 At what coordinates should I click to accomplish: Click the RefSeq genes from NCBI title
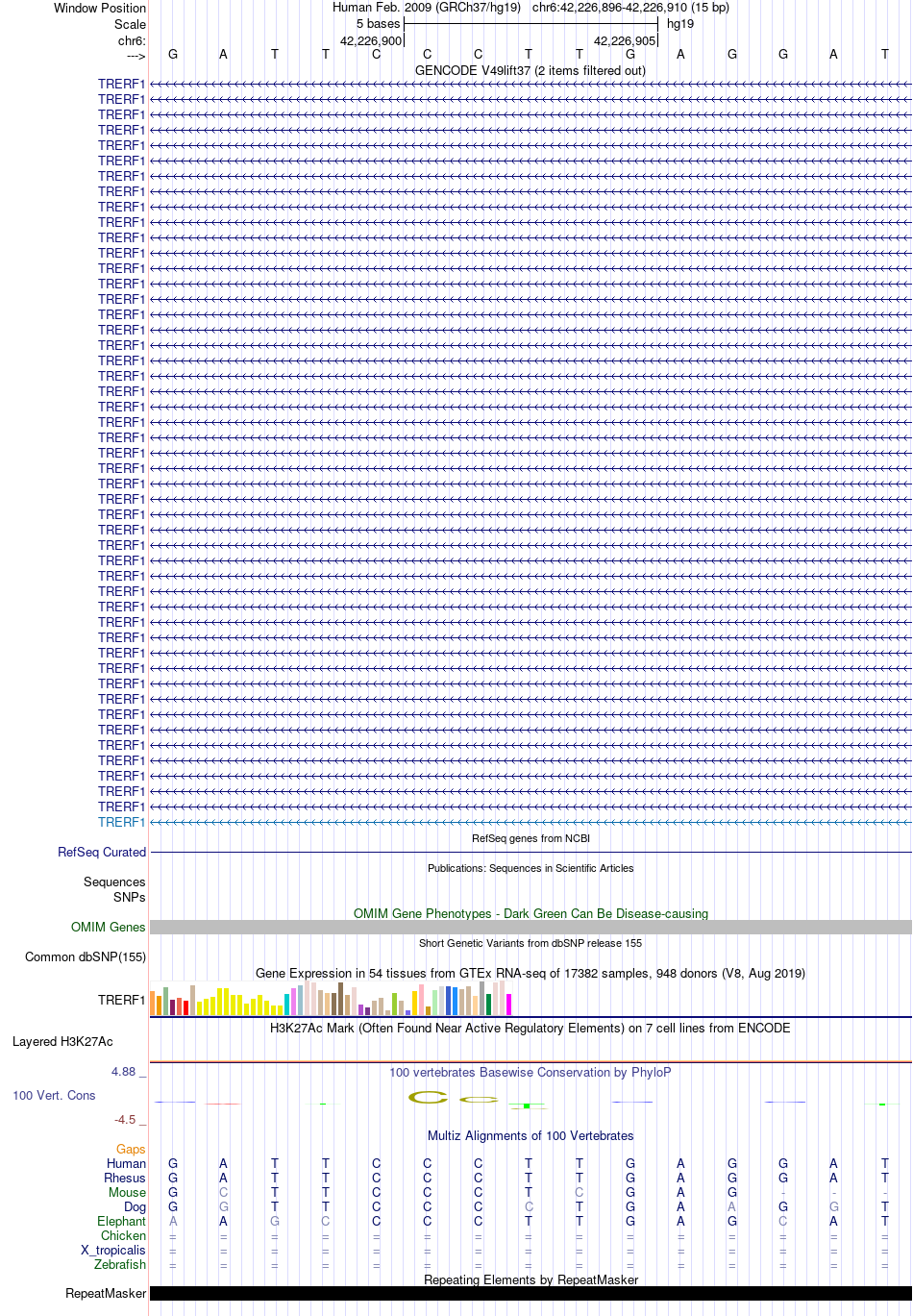pyautogui.click(x=531, y=838)
